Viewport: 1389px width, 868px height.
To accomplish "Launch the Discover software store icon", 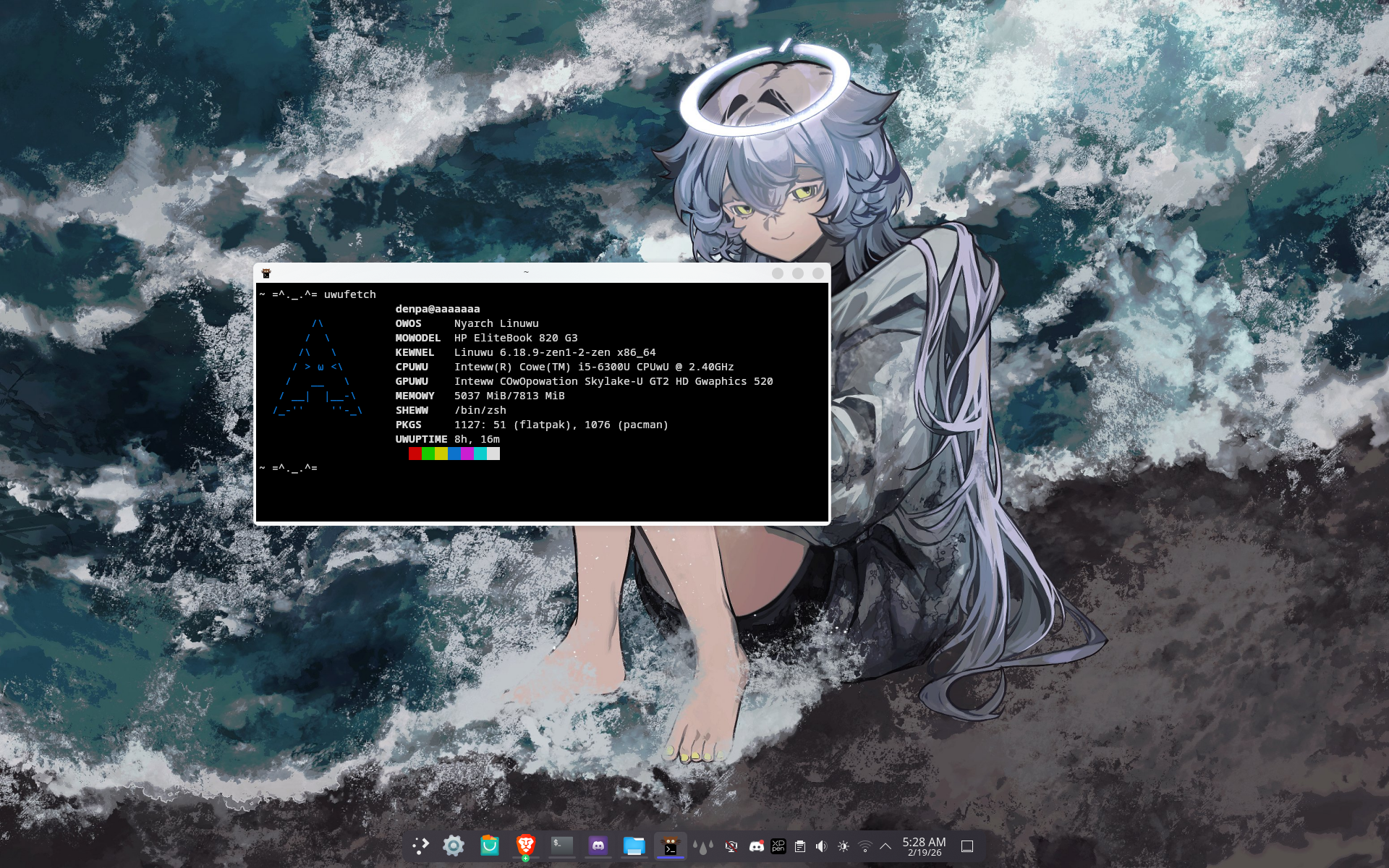I will pyautogui.click(x=490, y=846).
